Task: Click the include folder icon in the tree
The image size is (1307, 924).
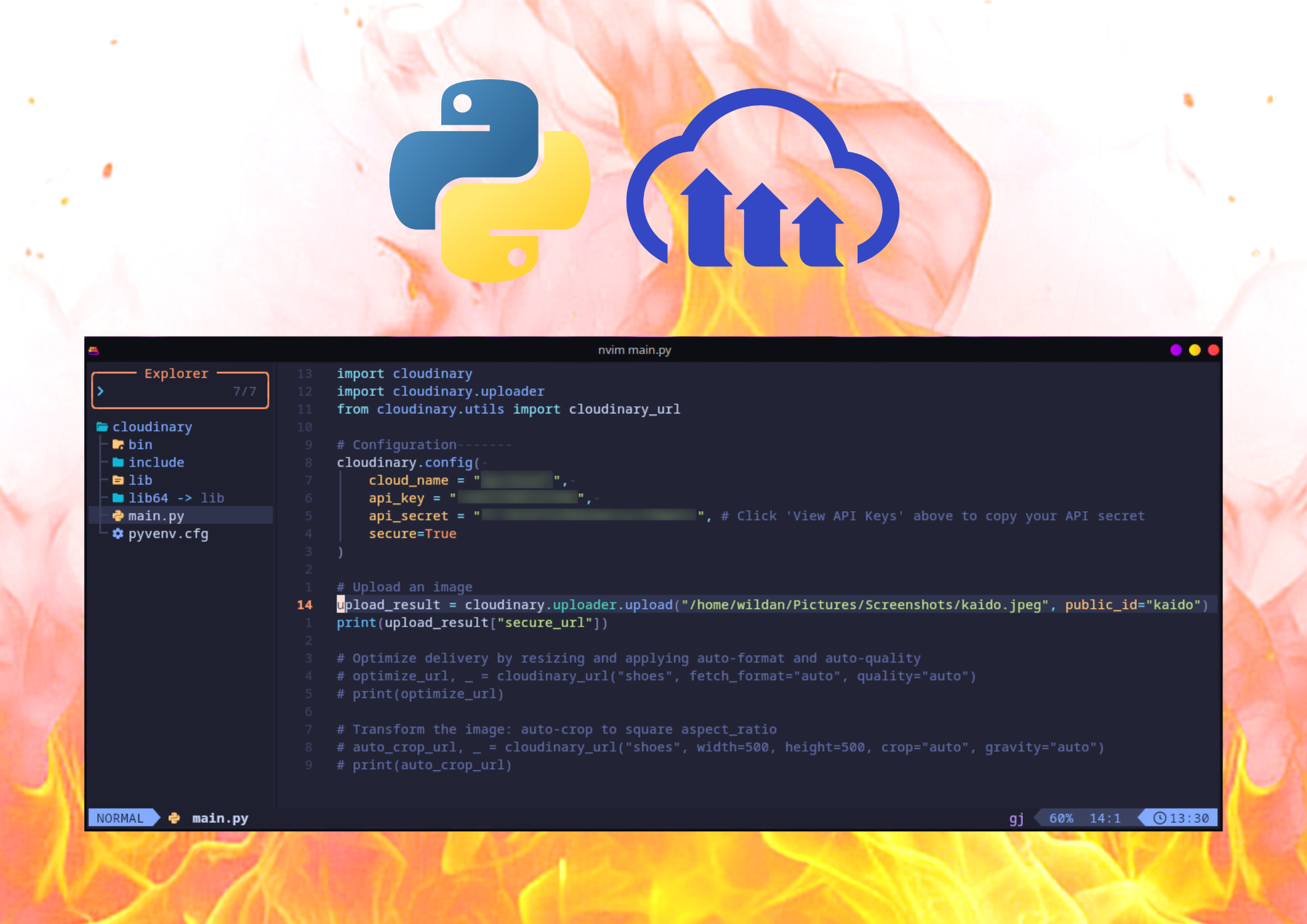Action: click(118, 462)
